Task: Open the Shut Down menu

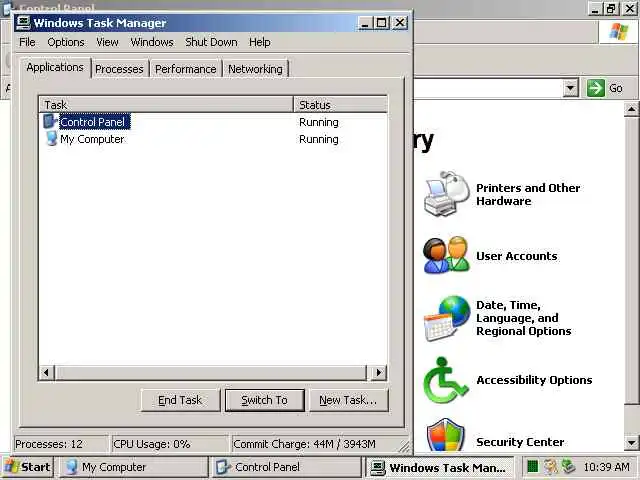Action: [211, 42]
